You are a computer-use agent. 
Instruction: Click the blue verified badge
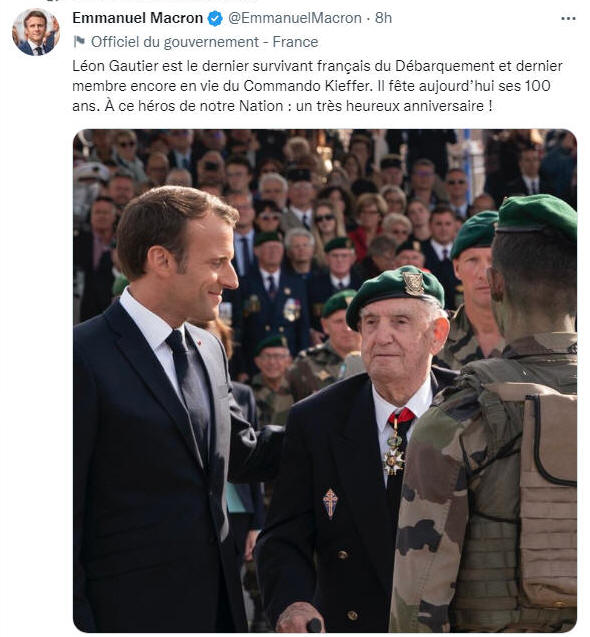(215, 18)
